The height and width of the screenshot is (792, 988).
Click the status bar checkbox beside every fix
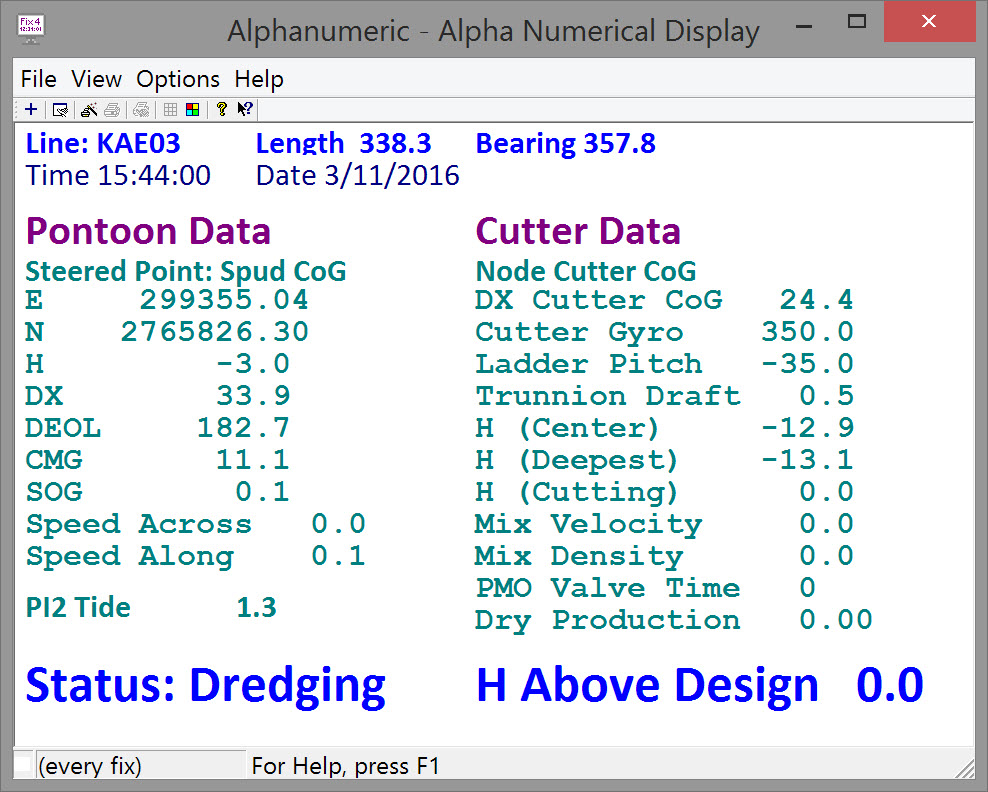[23, 764]
